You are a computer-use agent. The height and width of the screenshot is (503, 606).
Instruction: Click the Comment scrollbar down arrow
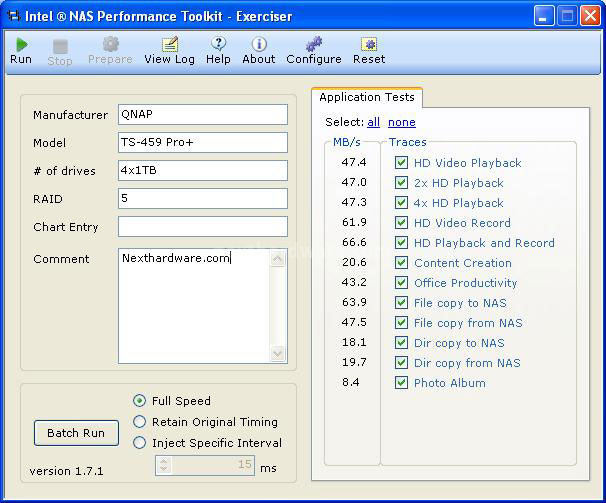click(x=278, y=353)
